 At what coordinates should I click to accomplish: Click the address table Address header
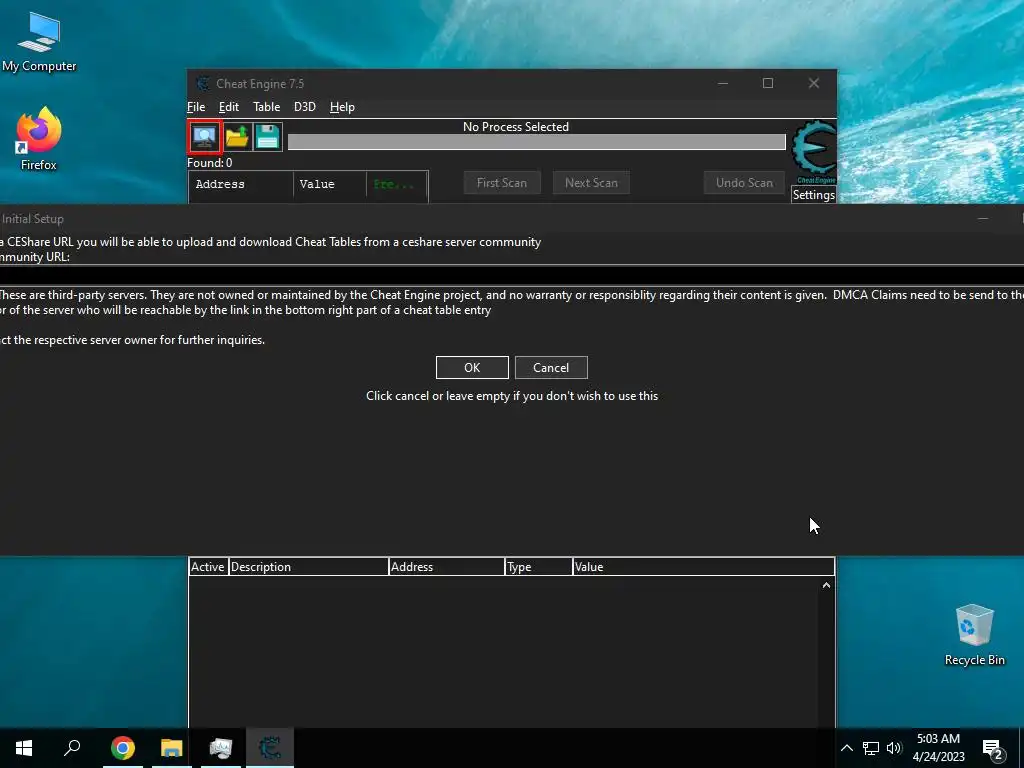point(447,567)
